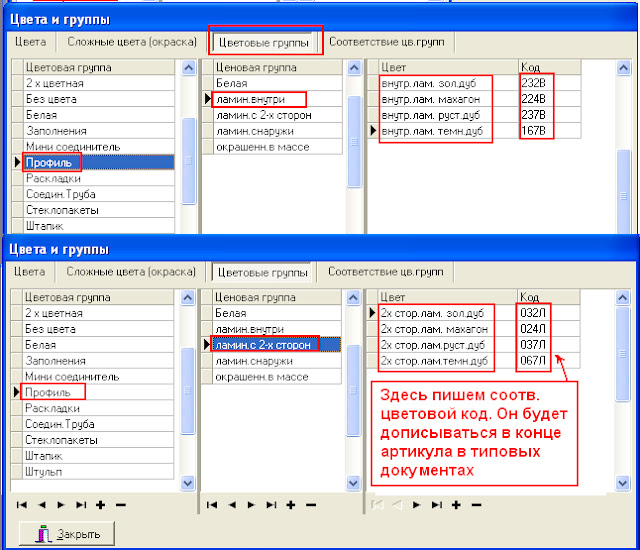
Task: Select внутр.лам. махагон color row
Action: pyautogui.click(x=448, y=99)
